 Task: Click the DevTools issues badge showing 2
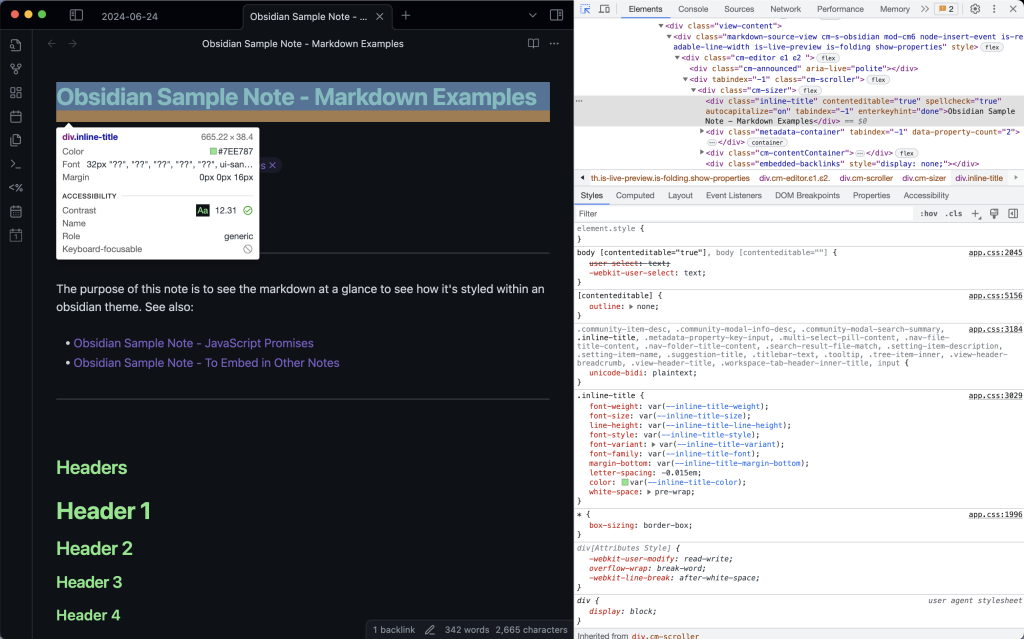pyautogui.click(x=946, y=9)
